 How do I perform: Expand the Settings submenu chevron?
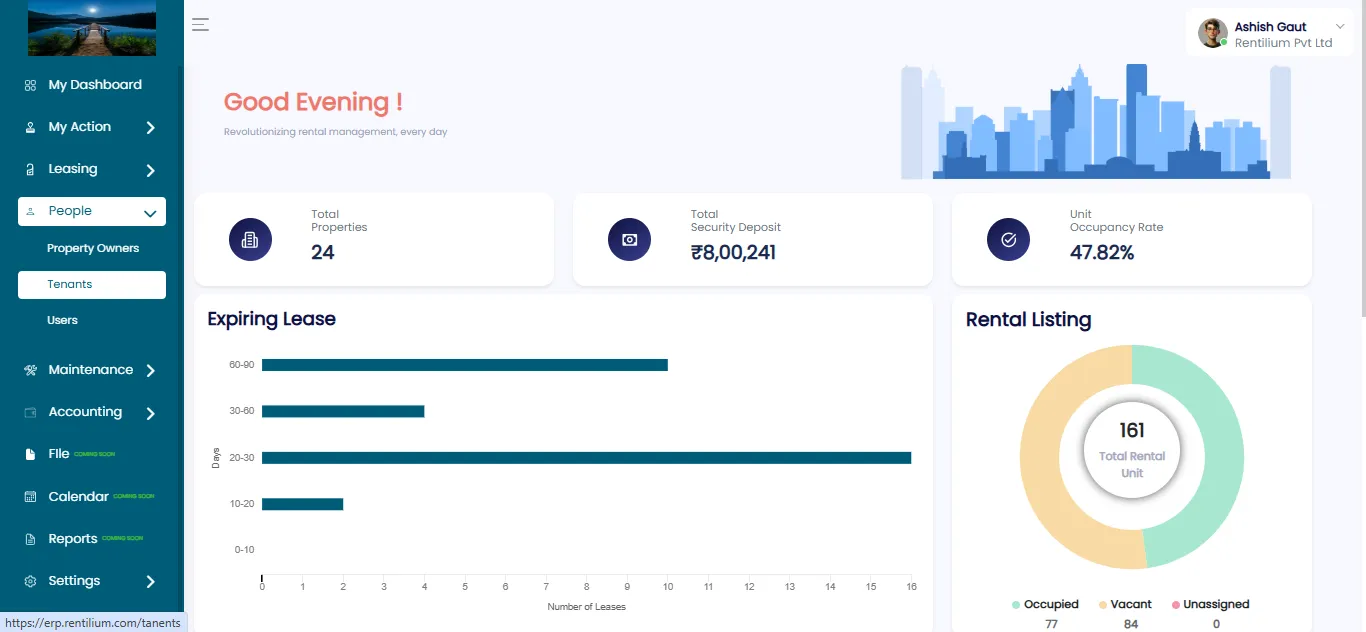tap(150, 582)
